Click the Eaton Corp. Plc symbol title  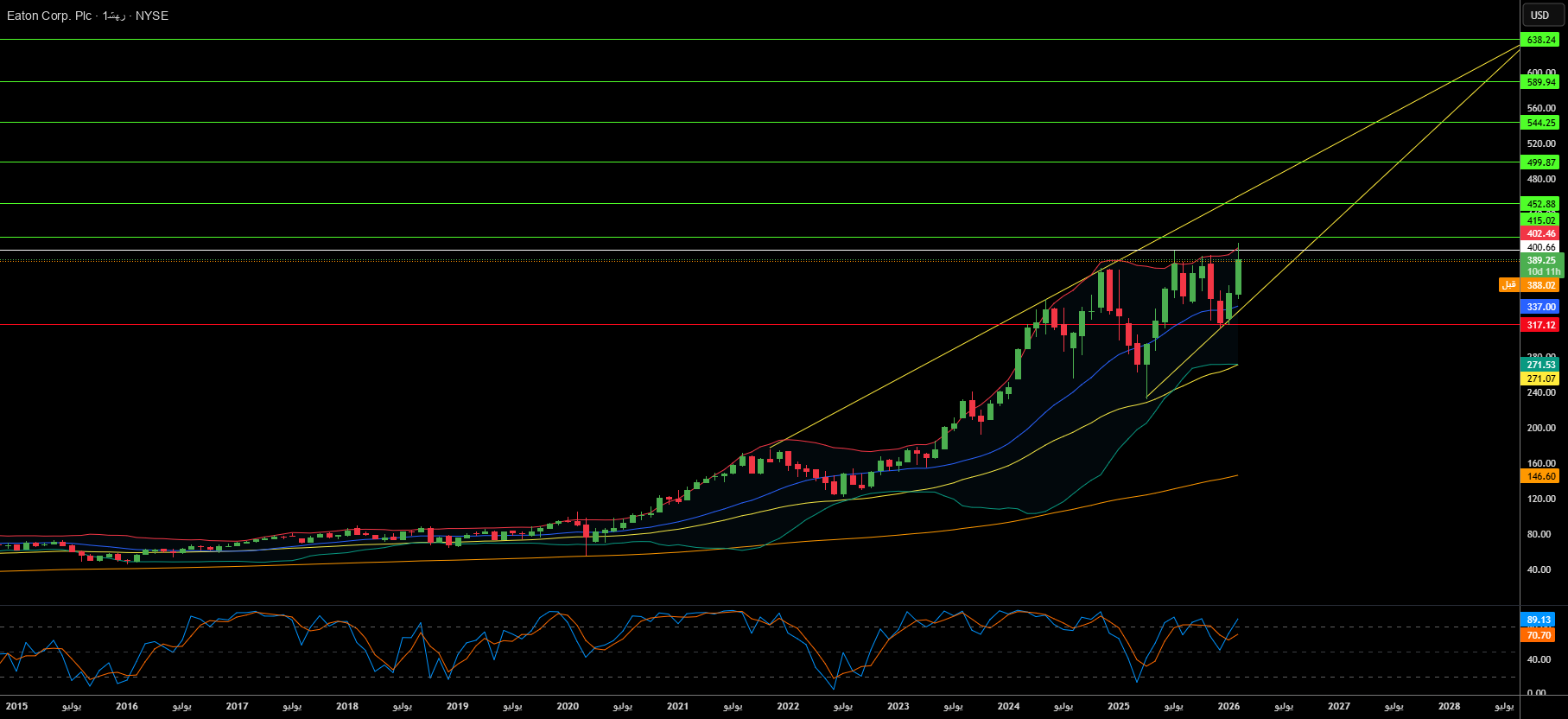click(87, 16)
